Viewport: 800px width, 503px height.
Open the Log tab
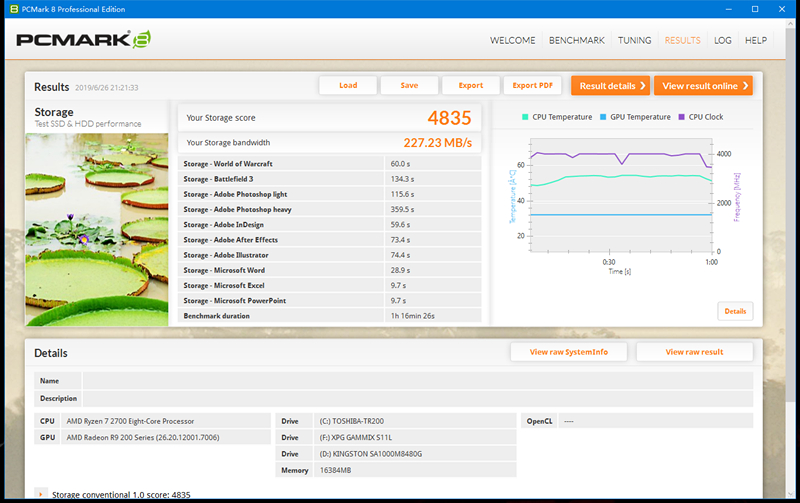pos(722,41)
